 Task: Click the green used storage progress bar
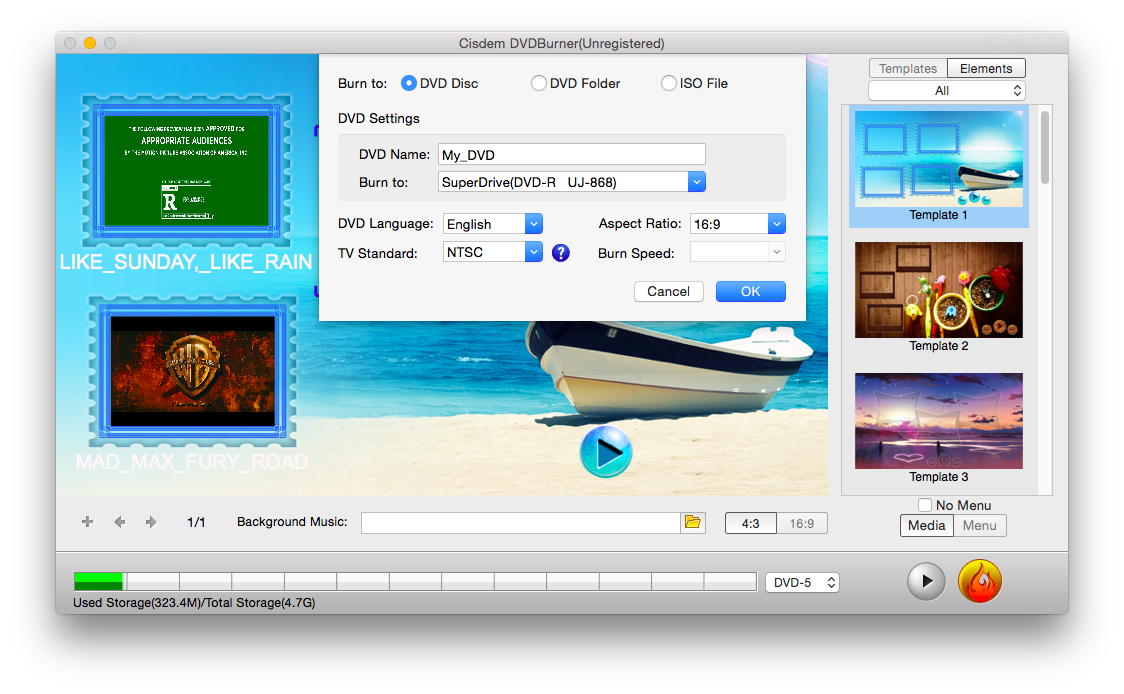pyautogui.click(x=96, y=581)
